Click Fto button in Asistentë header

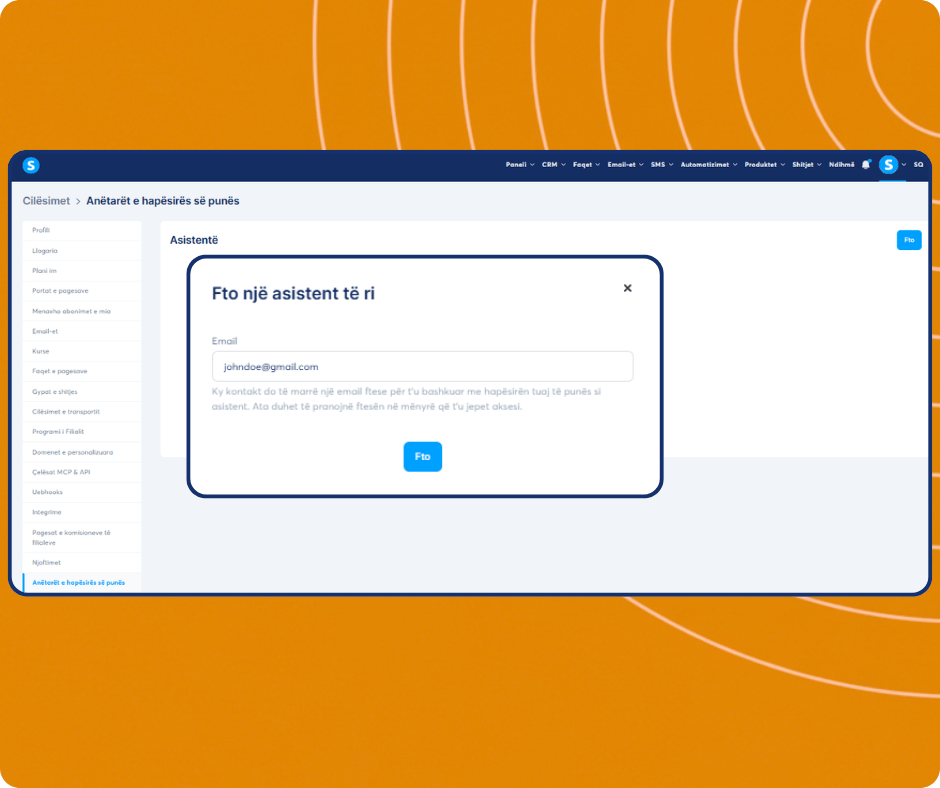[909, 240]
